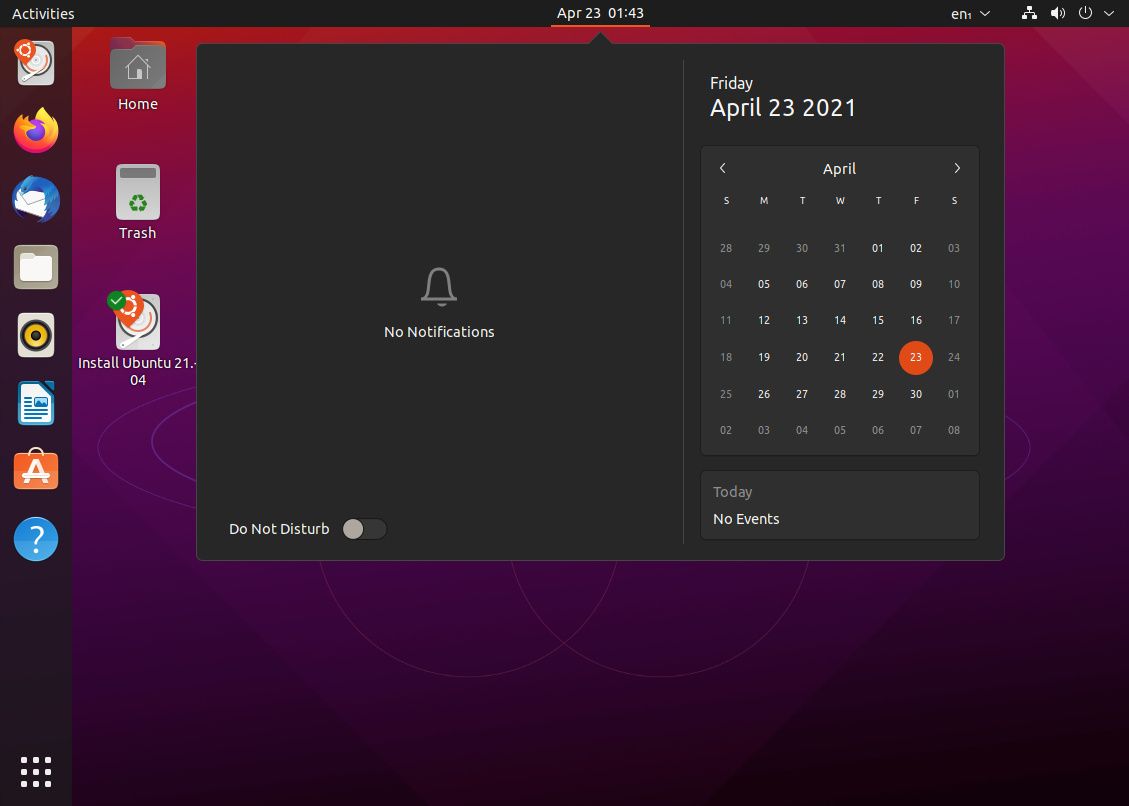Viewport: 1129px width, 806px height.
Task: Click the Apr 23 01:43 clock
Action: point(600,13)
